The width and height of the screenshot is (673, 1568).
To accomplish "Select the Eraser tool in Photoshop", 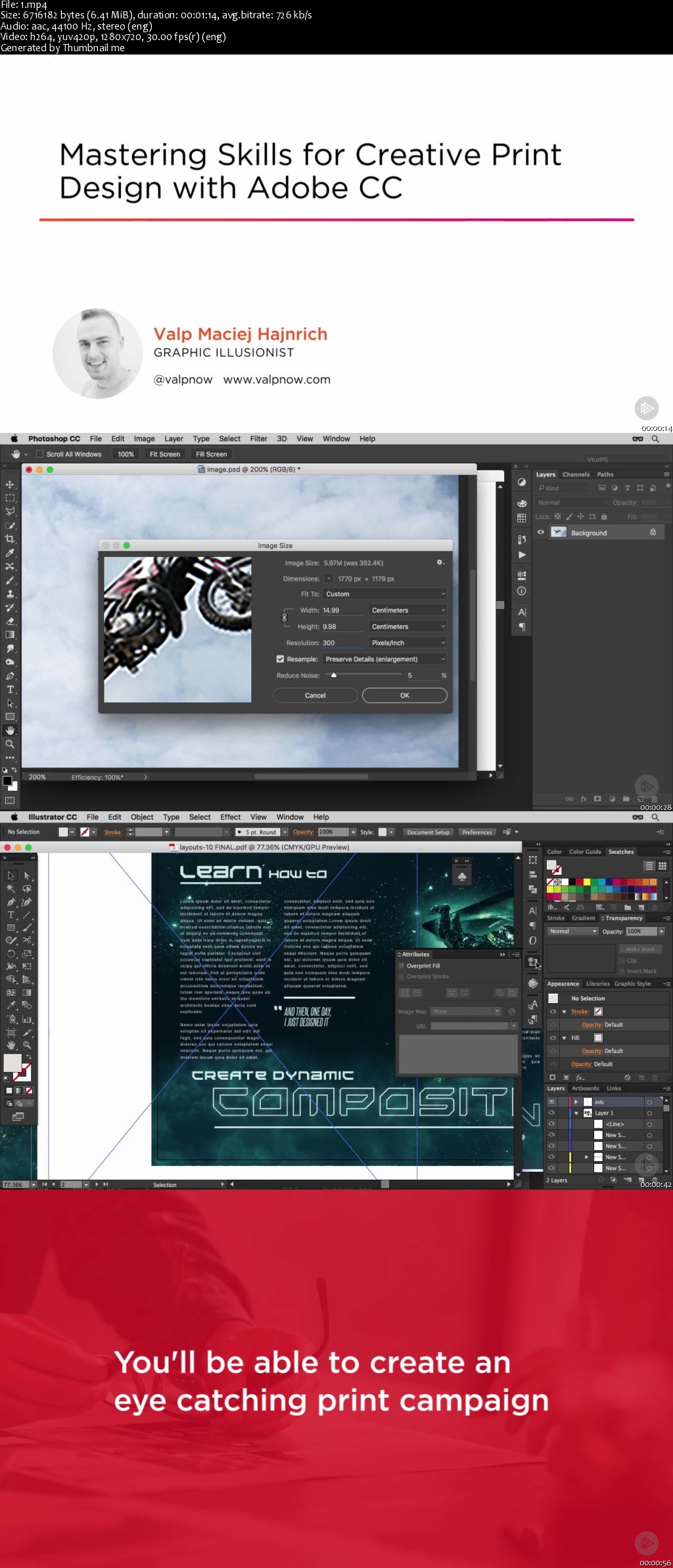I will click(10, 621).
